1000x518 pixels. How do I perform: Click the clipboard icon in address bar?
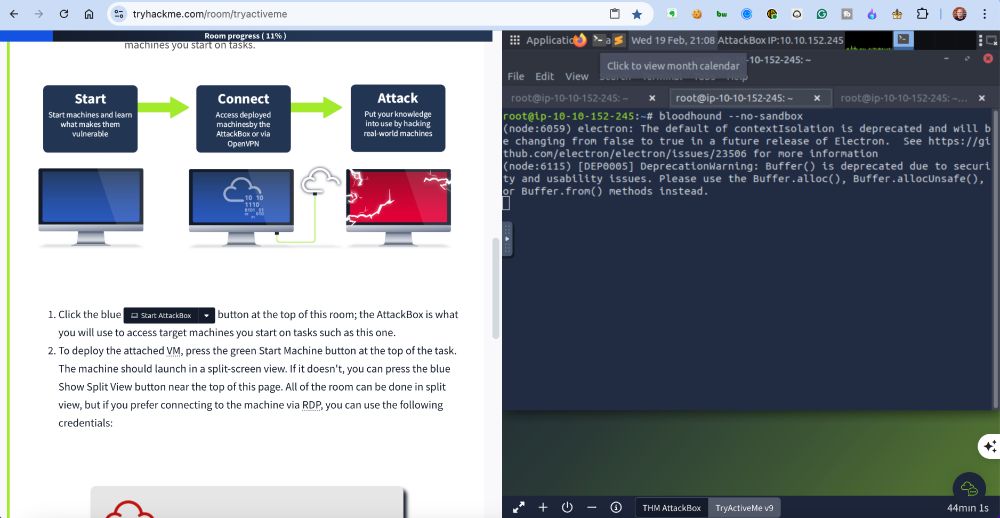pos(615,14)
